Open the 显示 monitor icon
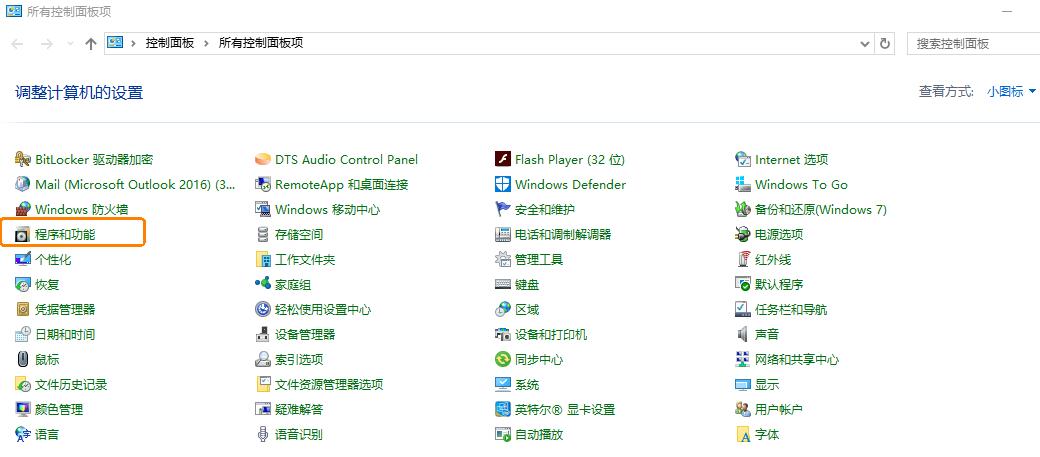 coord(743,385)
